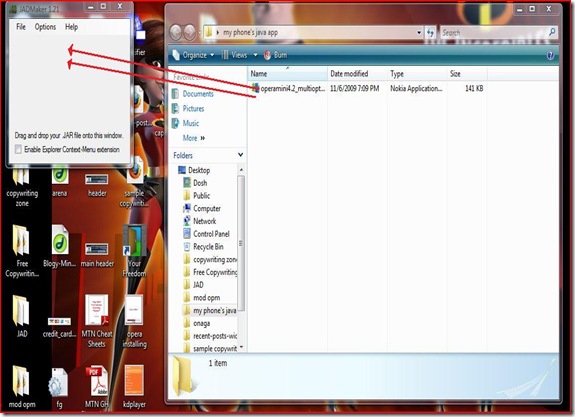Select 'Free Copywritin...' desktop folder
Image resolution: width=575 pixels, height=417 pixels.
coord(22,251)
